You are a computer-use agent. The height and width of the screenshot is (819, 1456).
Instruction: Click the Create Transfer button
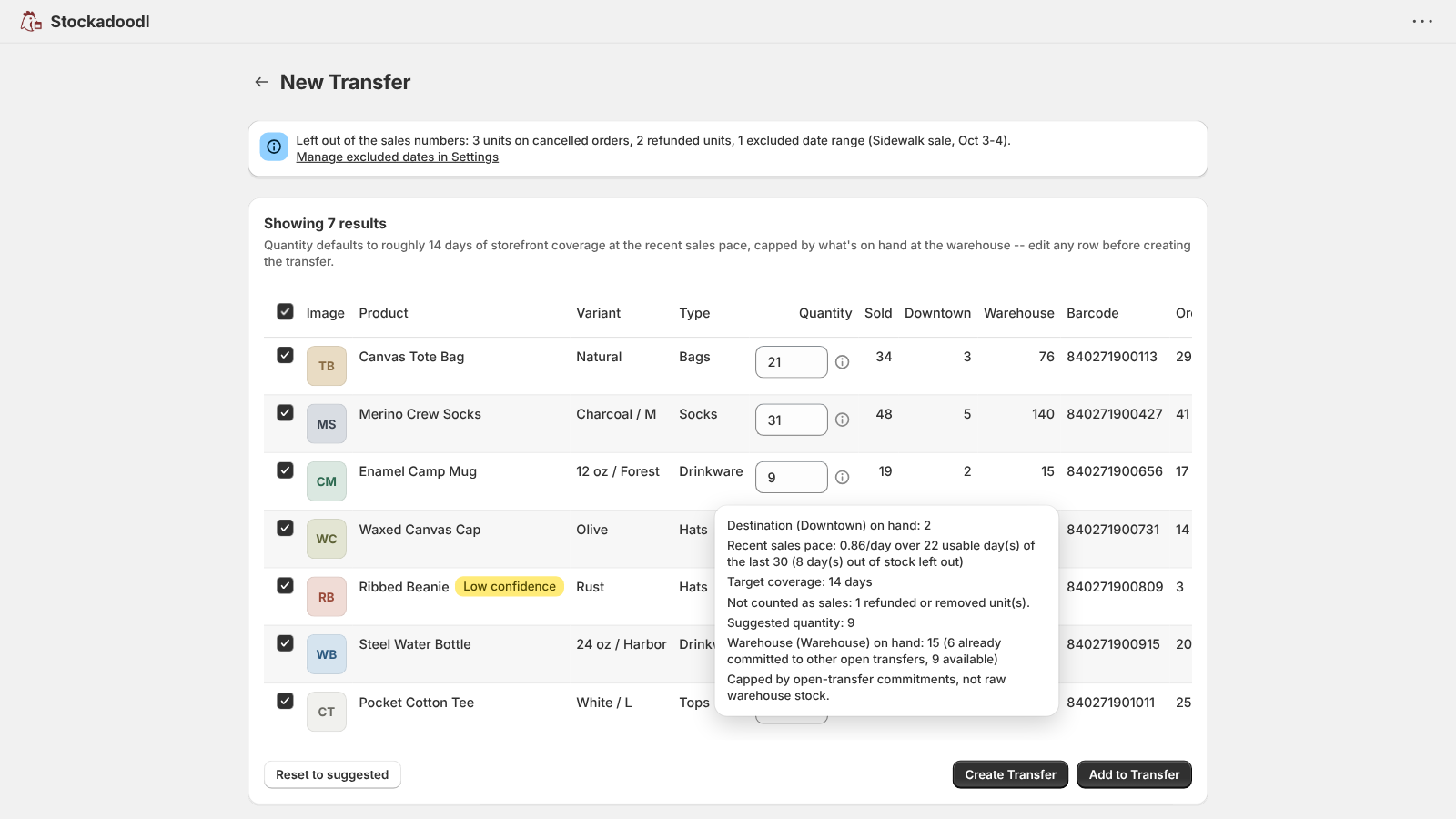1010,774
